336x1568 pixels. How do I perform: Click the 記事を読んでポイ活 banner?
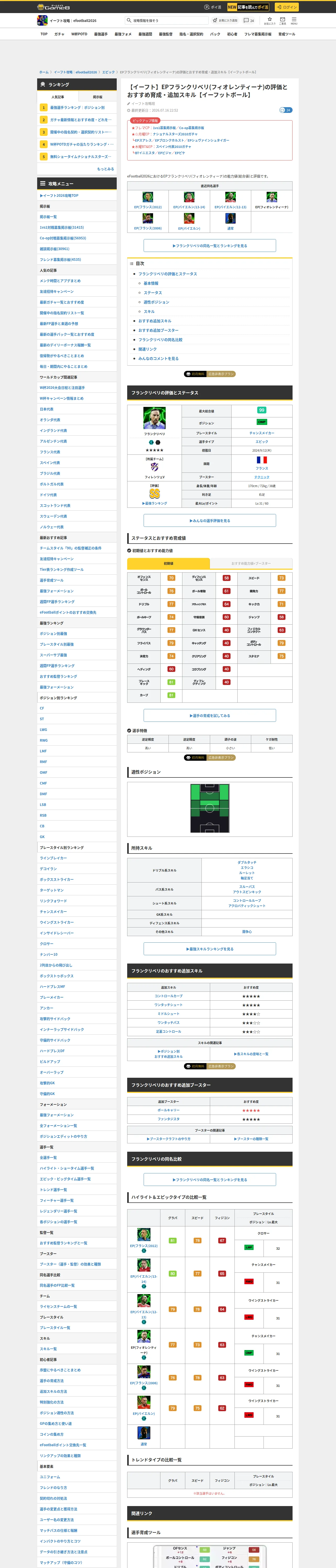(x=248, y=7)
